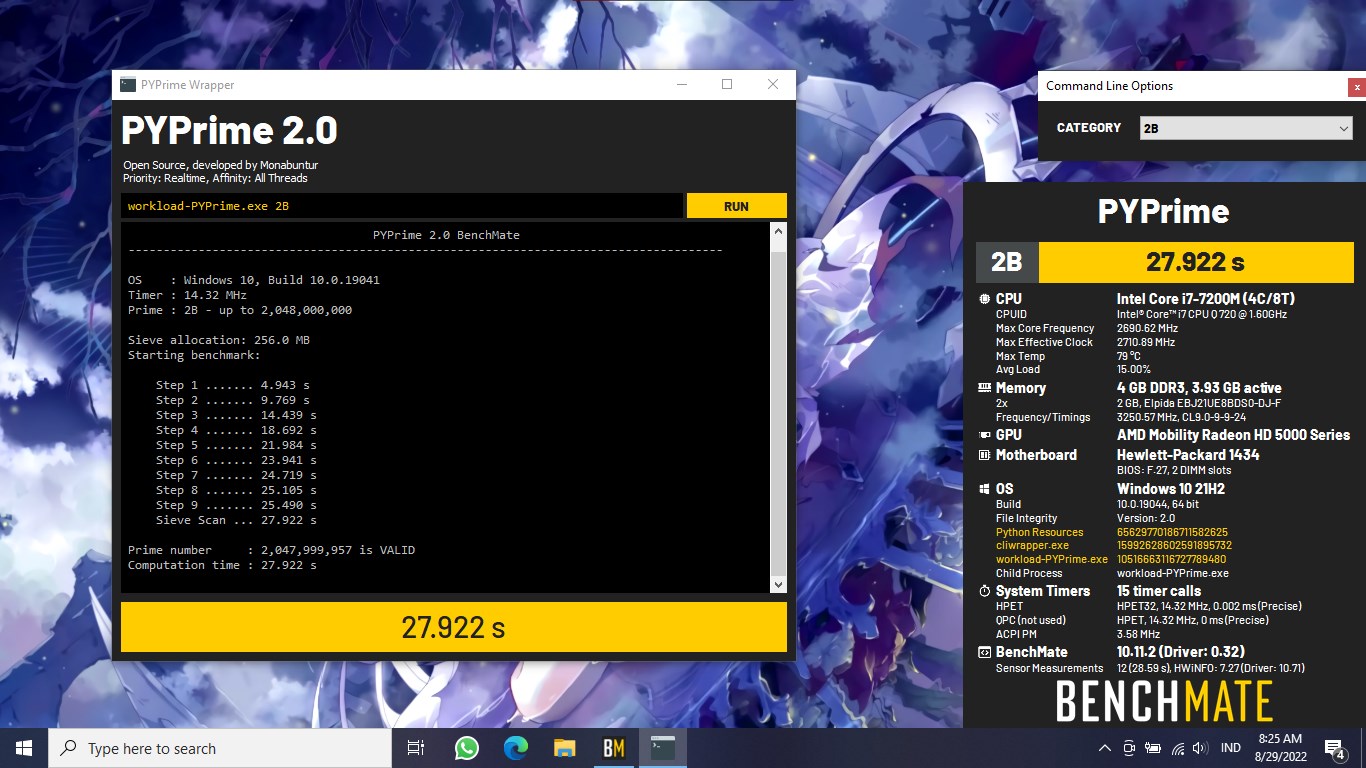1366x768 pixels.
Task: Click the yellow RUN button
Action: 736,206
